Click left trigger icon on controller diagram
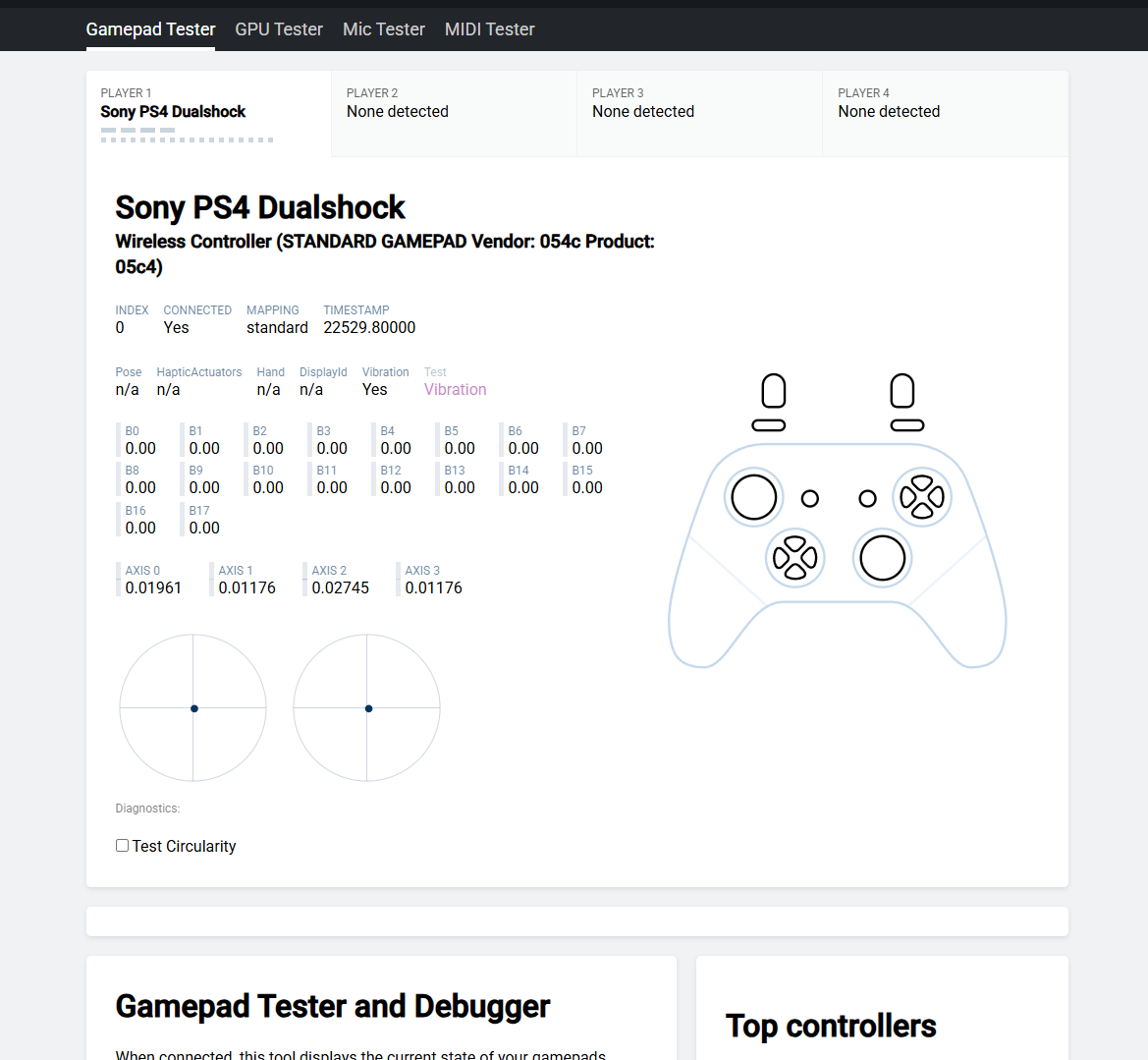Viewport: 1148px width, 1060px height. (773, 390)
